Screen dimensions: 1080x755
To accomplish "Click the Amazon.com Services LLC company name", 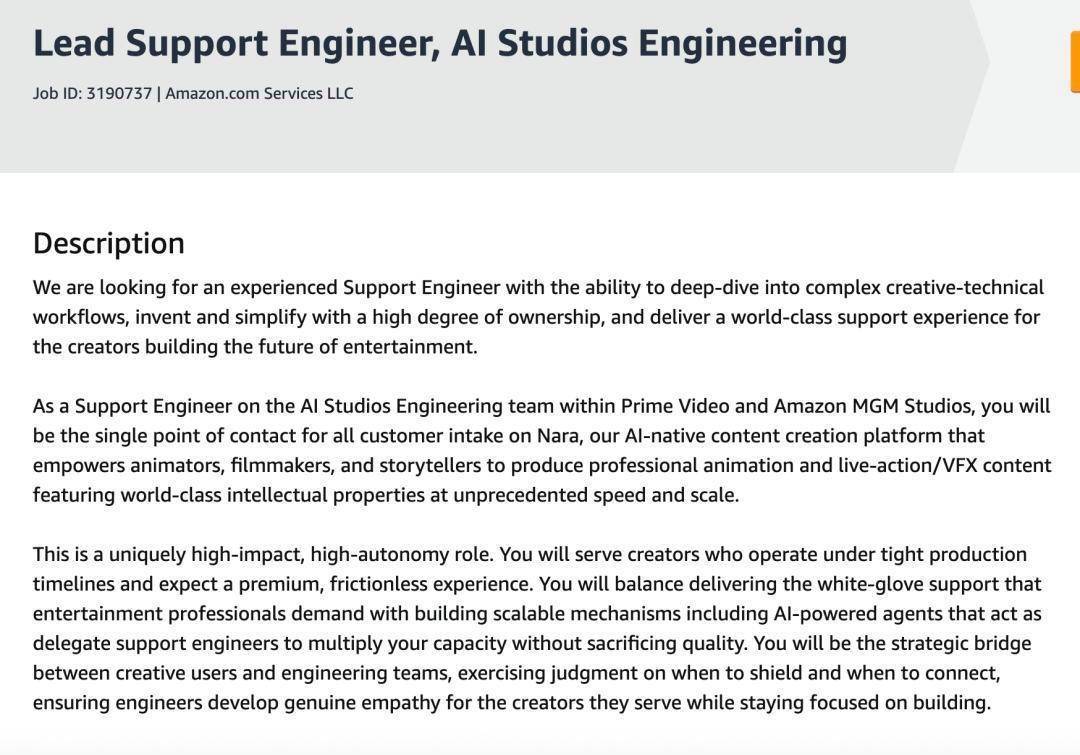I will (259, 93).
